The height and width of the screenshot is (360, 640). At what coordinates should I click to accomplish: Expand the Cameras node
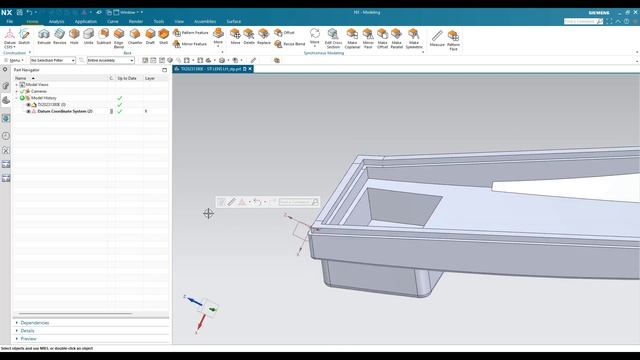pos(17,91)
